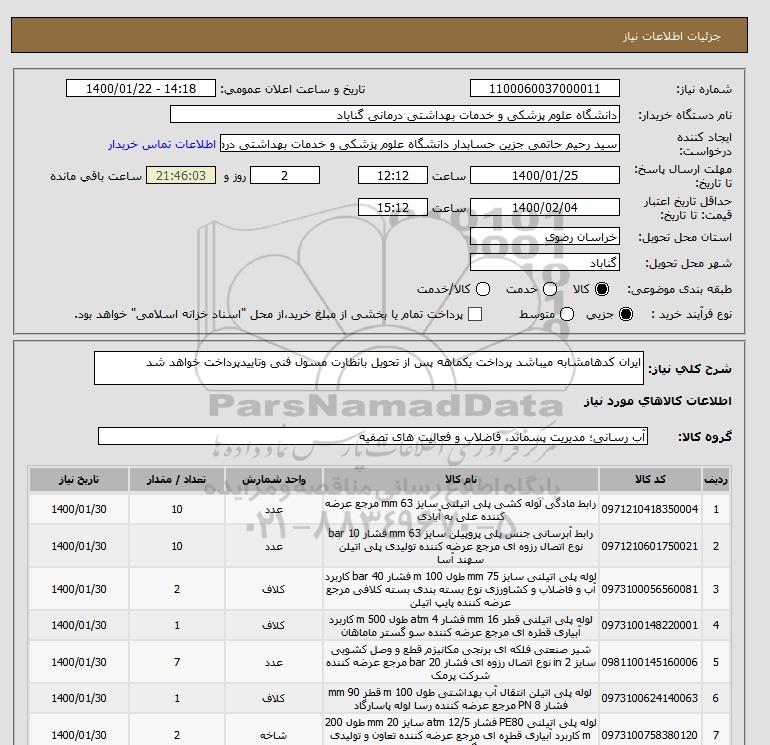Click item code 0973100056560081
The height and width of the screenshot is (745, 770).
click(x=650, y=589)
